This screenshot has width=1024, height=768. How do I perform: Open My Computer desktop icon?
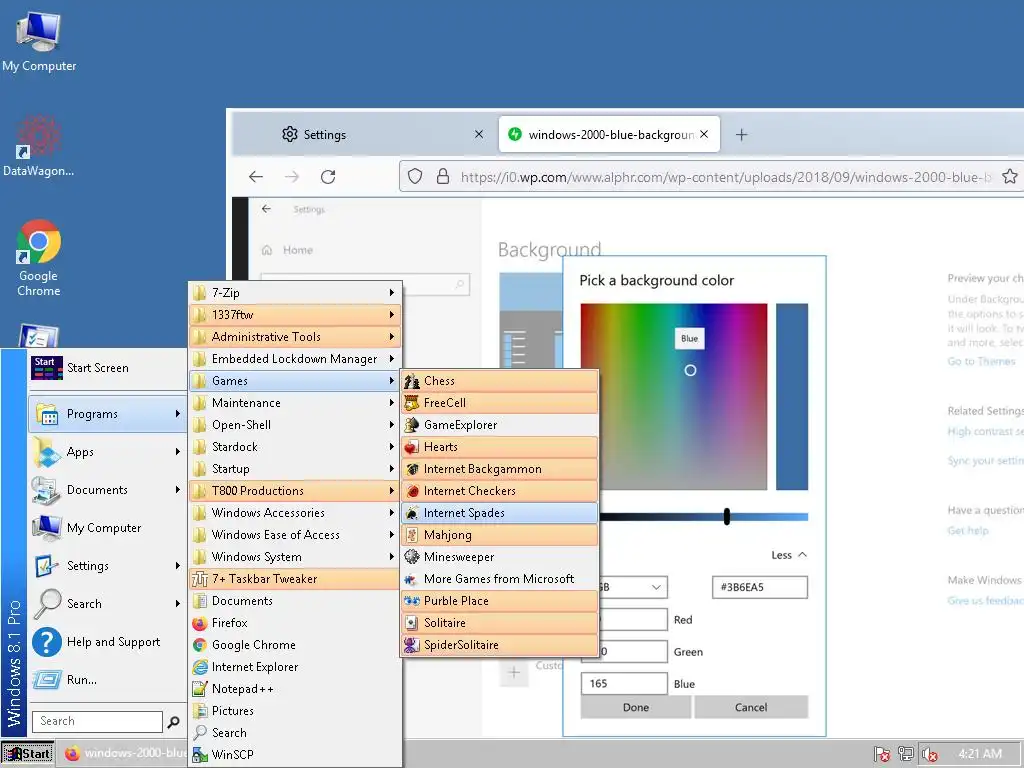(x=39, y=41)
